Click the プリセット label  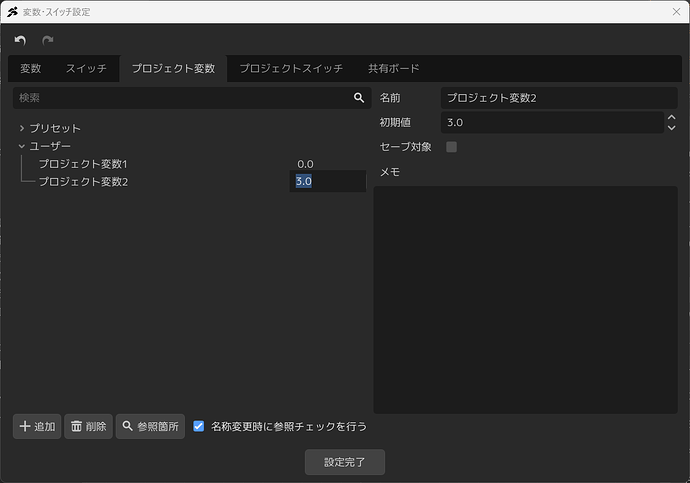coord(55,128)
